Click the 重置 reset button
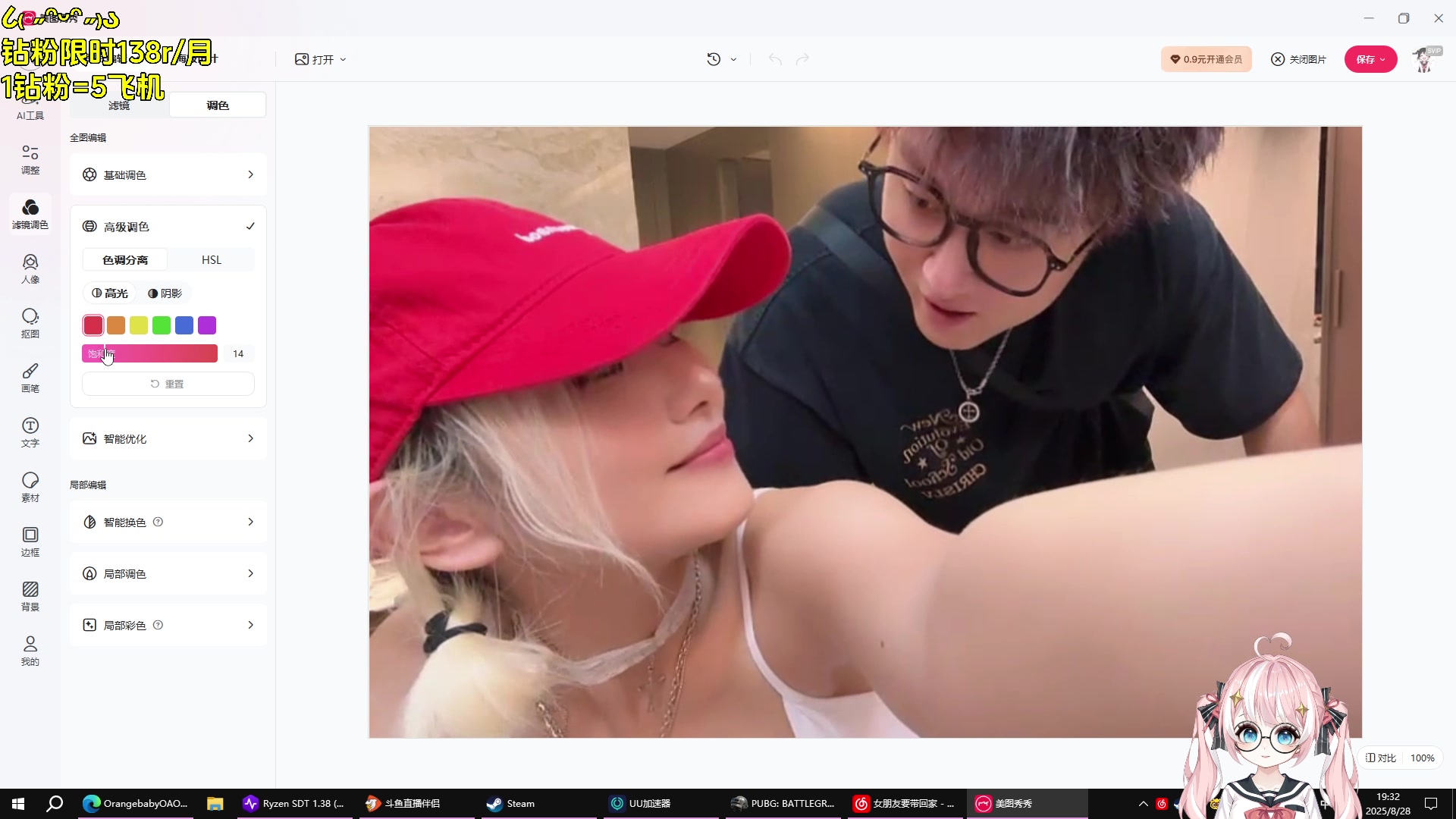Image resolution: width=1456 pixels, height=819 pixels. tap(168, 384)
